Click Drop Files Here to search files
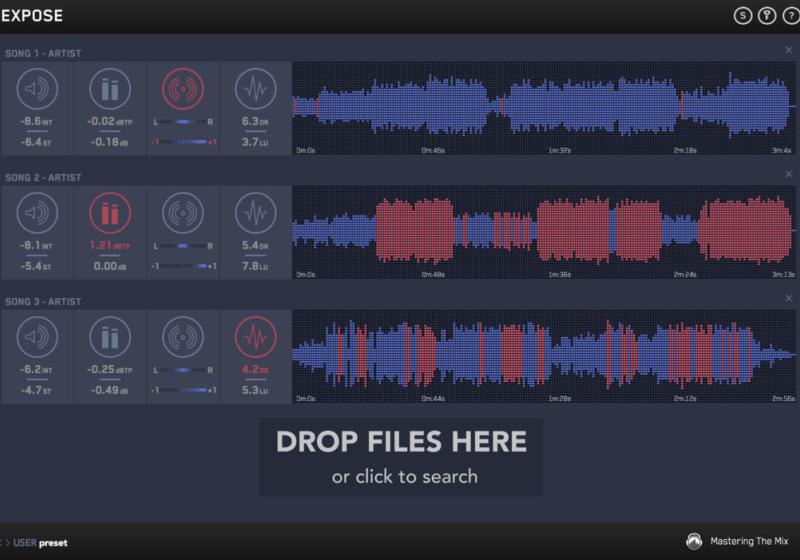Image resolution: width=800 pixels, height=560 pixels. coord(401,457)
